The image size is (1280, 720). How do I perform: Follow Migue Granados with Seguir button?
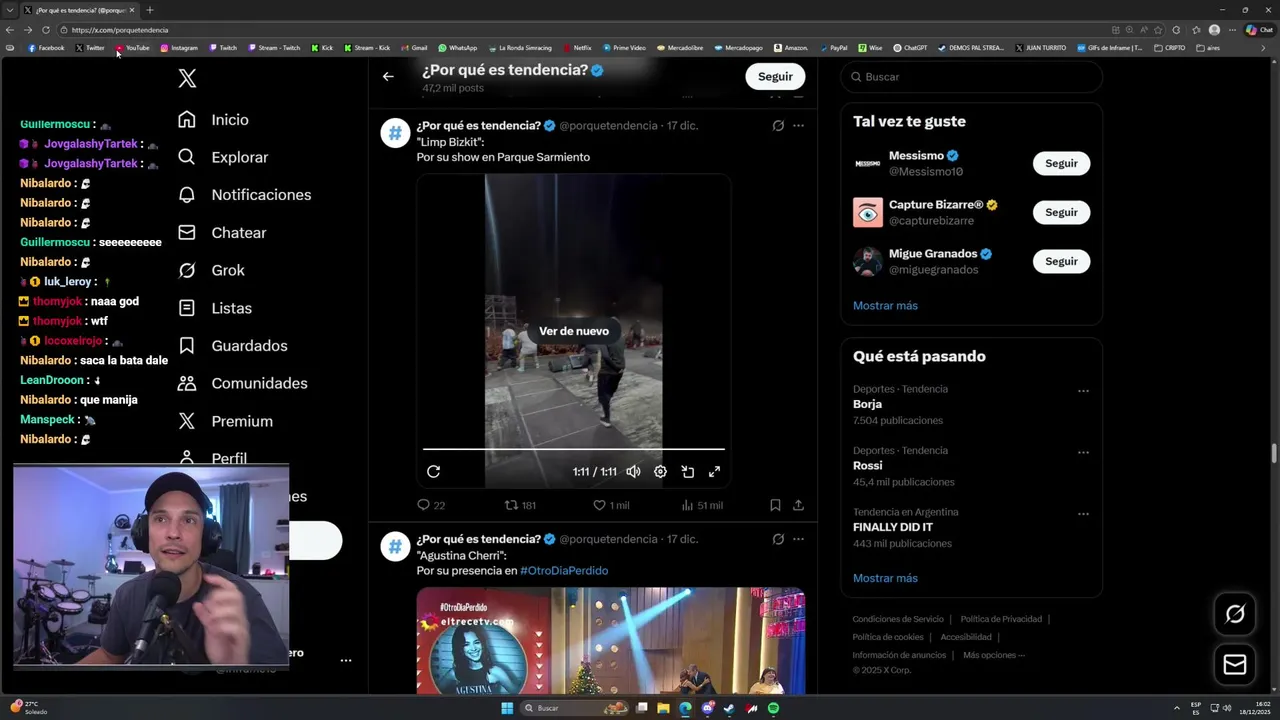(x=1061, y=261)
